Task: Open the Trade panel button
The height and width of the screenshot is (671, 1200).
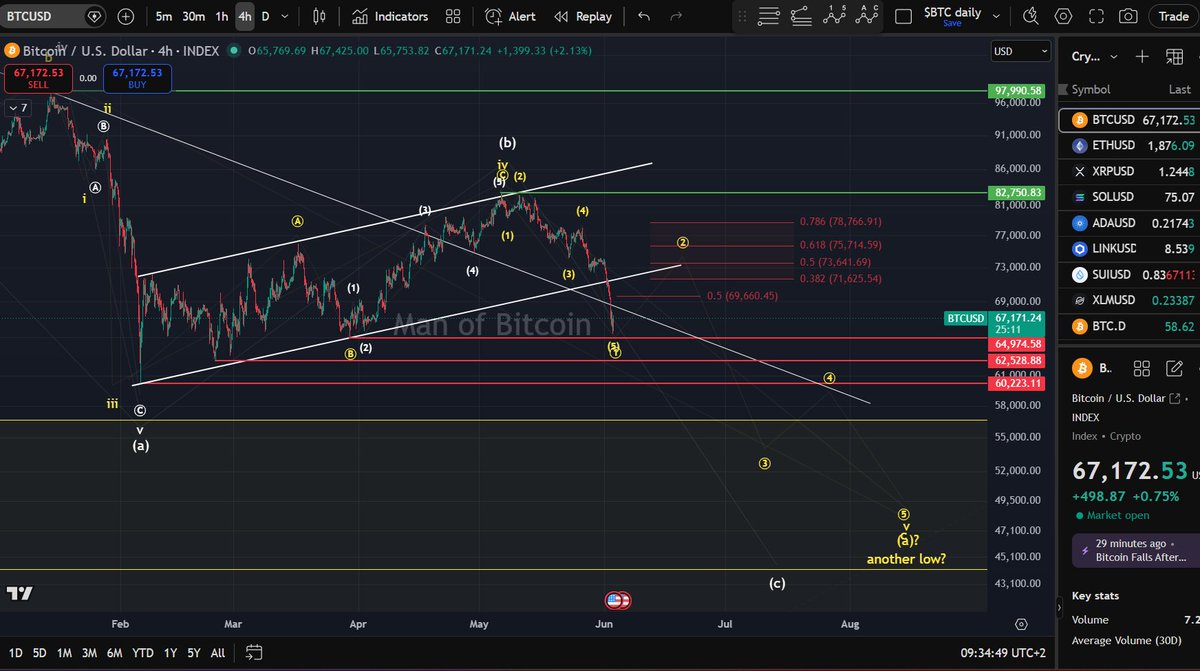Action: tap(1174, 16)
